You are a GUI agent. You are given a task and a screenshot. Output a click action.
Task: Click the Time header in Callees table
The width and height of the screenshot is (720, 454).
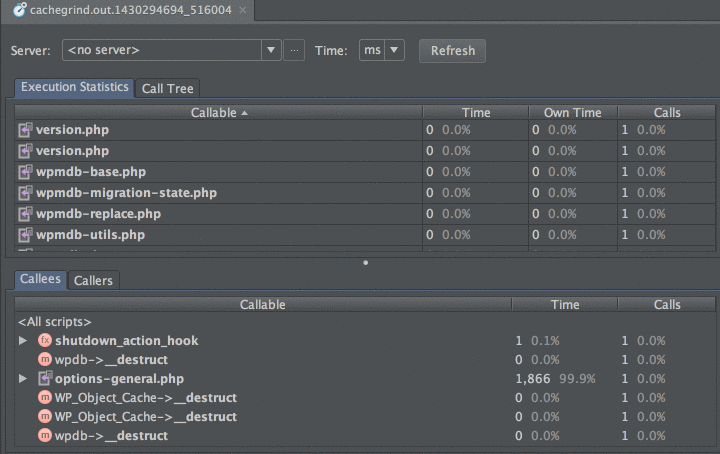coord(565,304)
